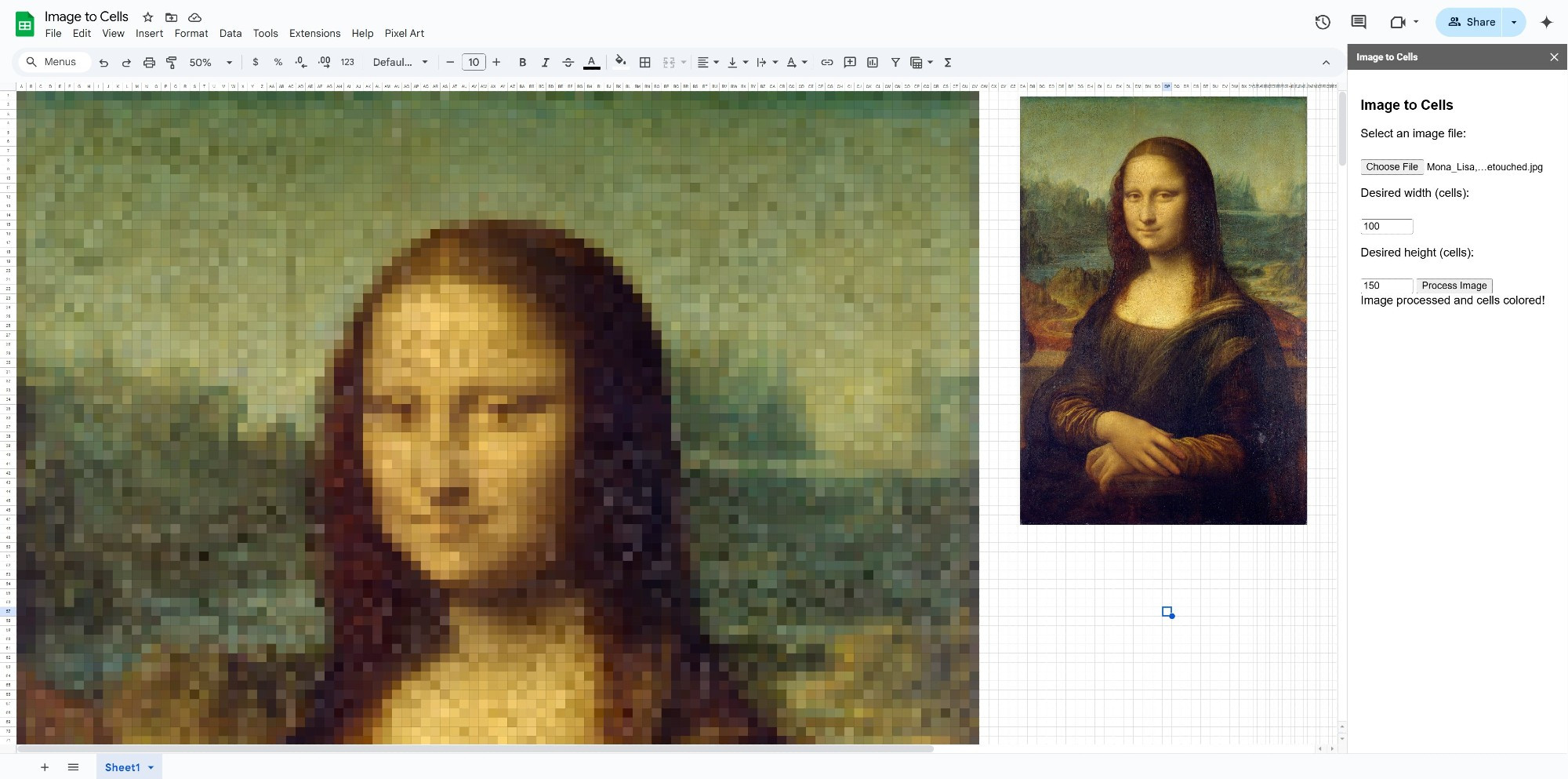Open number format 123 menu
The width and height of the screenshot is (1568, 779).
tap(347, 62)
